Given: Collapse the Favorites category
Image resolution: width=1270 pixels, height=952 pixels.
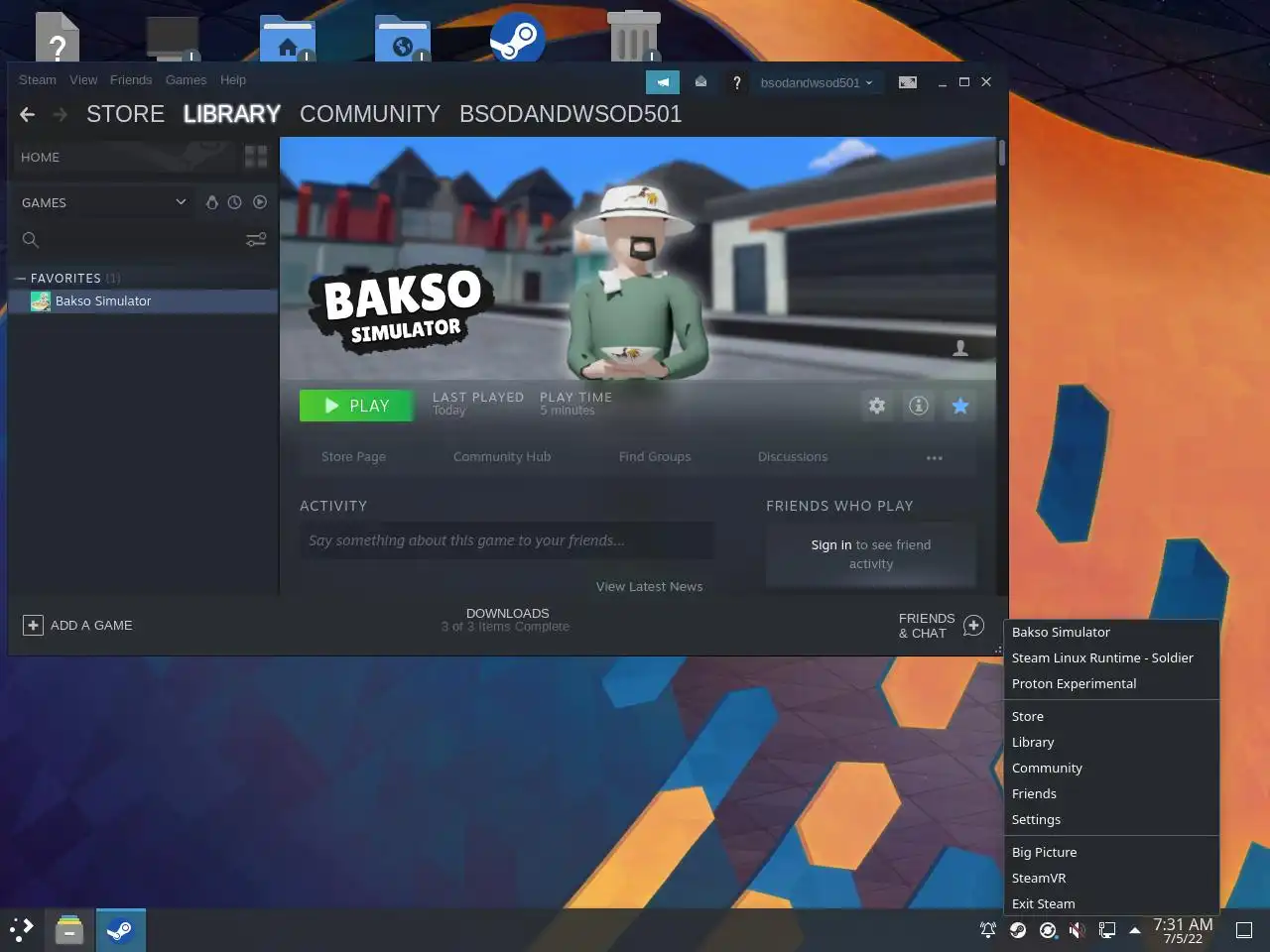Looking at the screenshot, I should pyautogui.click(x=20, y=279).
